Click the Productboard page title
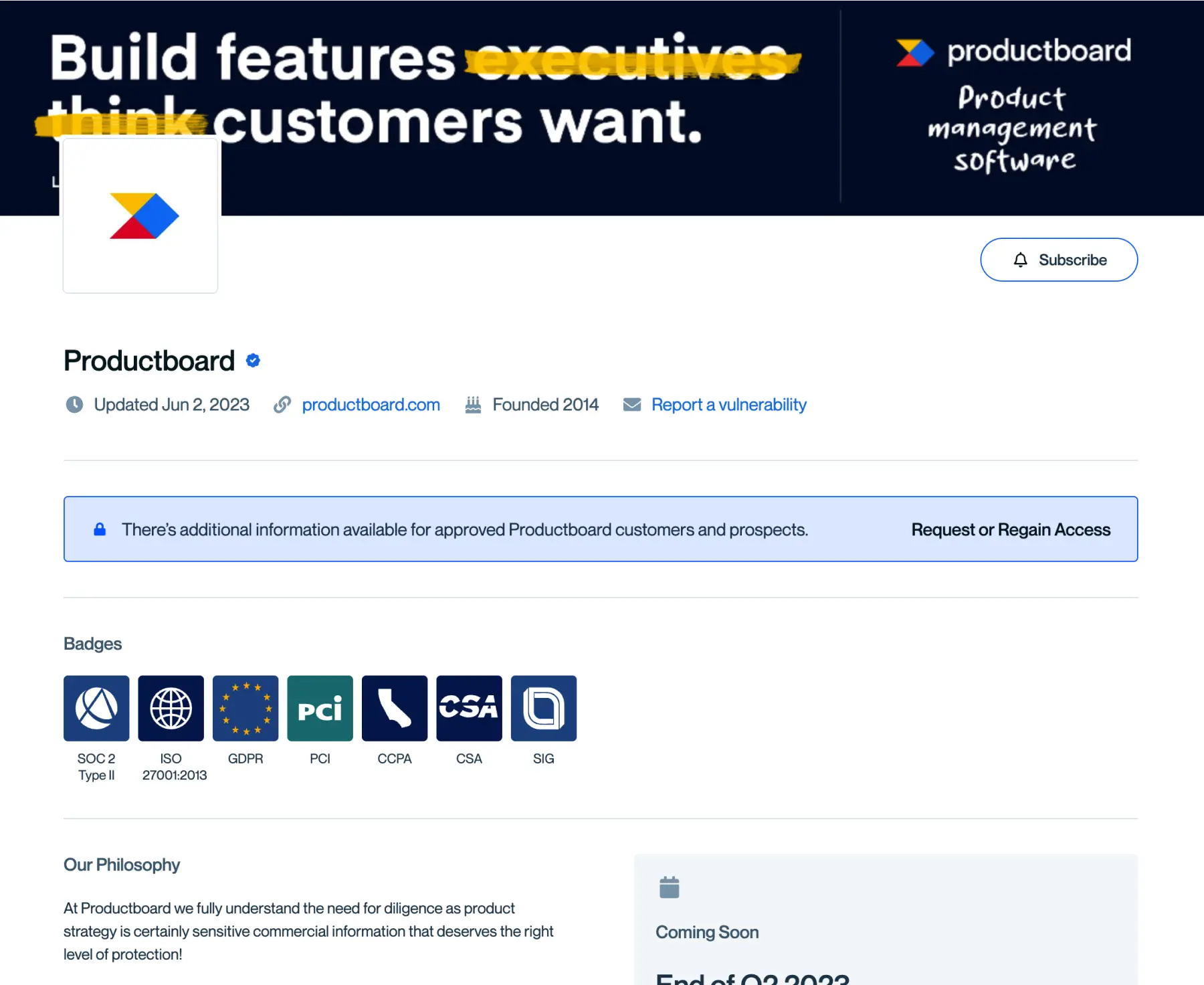This screenshot has height=985, width=1204. point(149,361)
